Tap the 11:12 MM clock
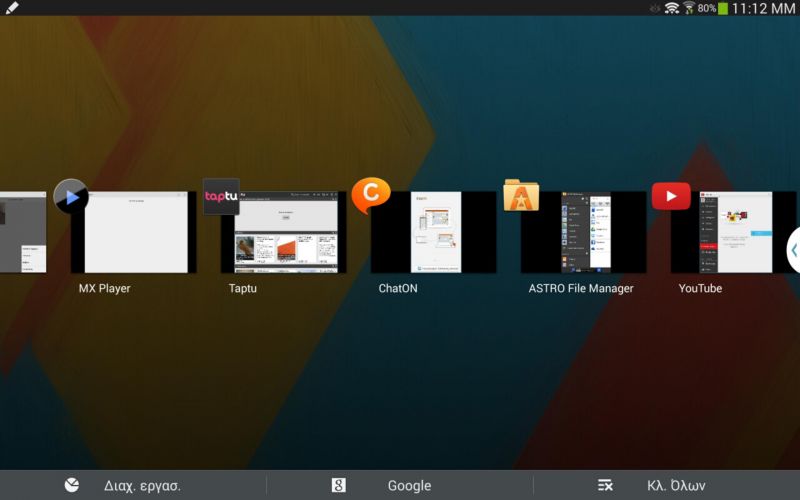This screenshot has height=500, width=800. [x=764, y=8]
